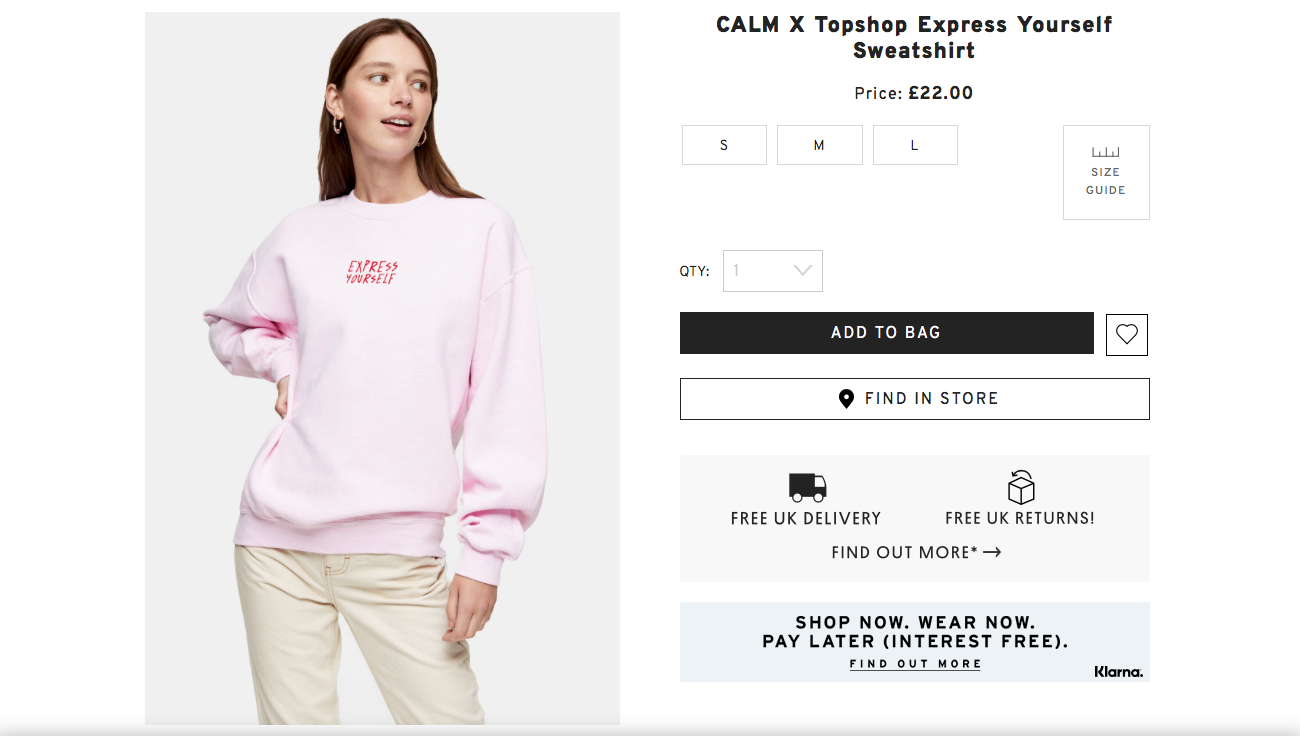Click the size guide ruler icon
The image size is (1300, 736).
(1105, 153)
